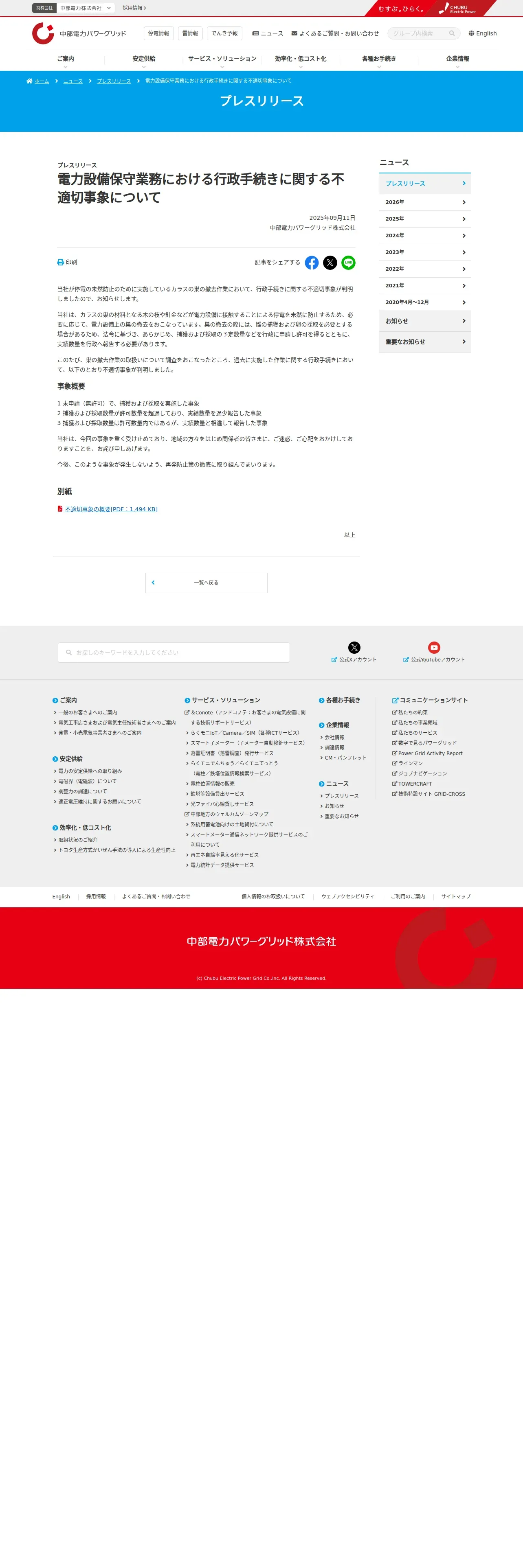Share article via X icon
The height and width of the screenshot is (1568, 523).
(330, 262)
